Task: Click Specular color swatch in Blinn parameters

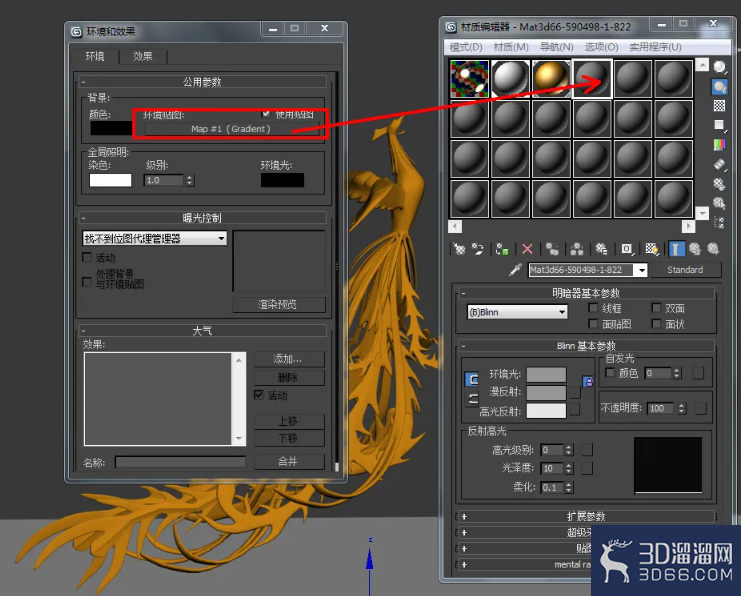Action: pos(546,411)
